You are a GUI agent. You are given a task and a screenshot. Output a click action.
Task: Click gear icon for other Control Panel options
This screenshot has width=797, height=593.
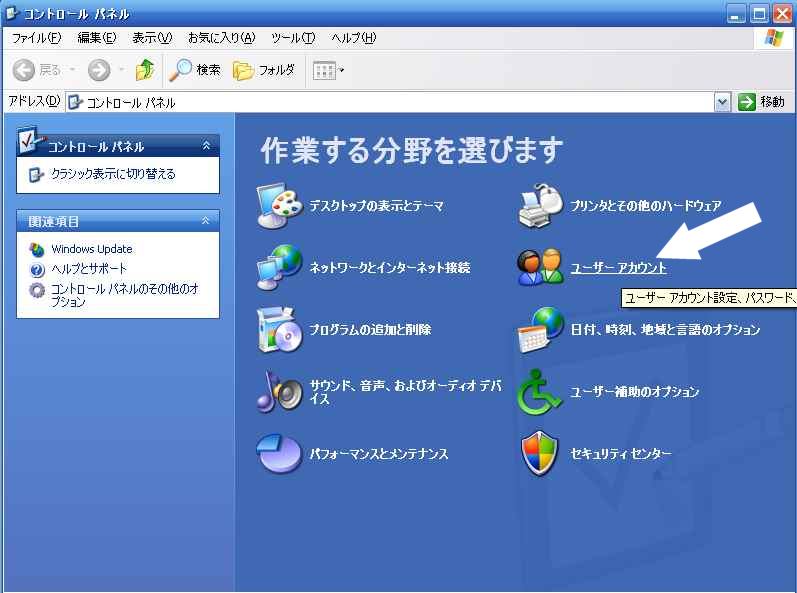tap(37, 290)
